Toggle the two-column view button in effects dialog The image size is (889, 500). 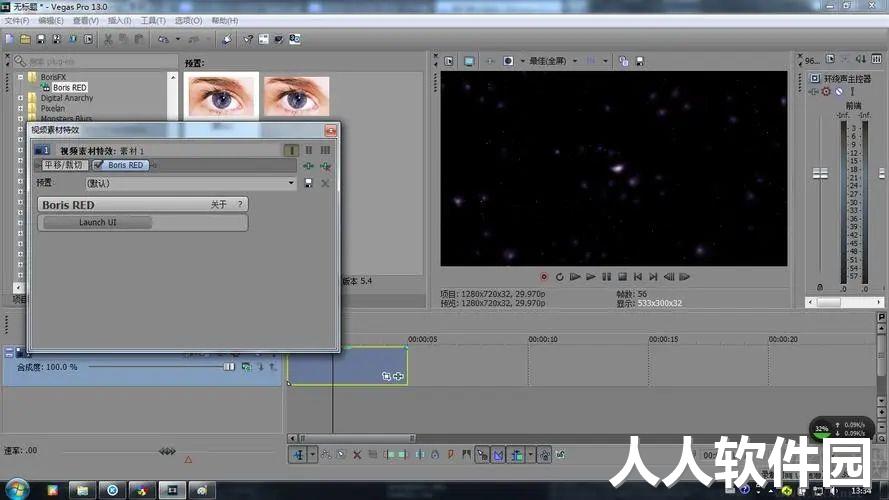308,150
